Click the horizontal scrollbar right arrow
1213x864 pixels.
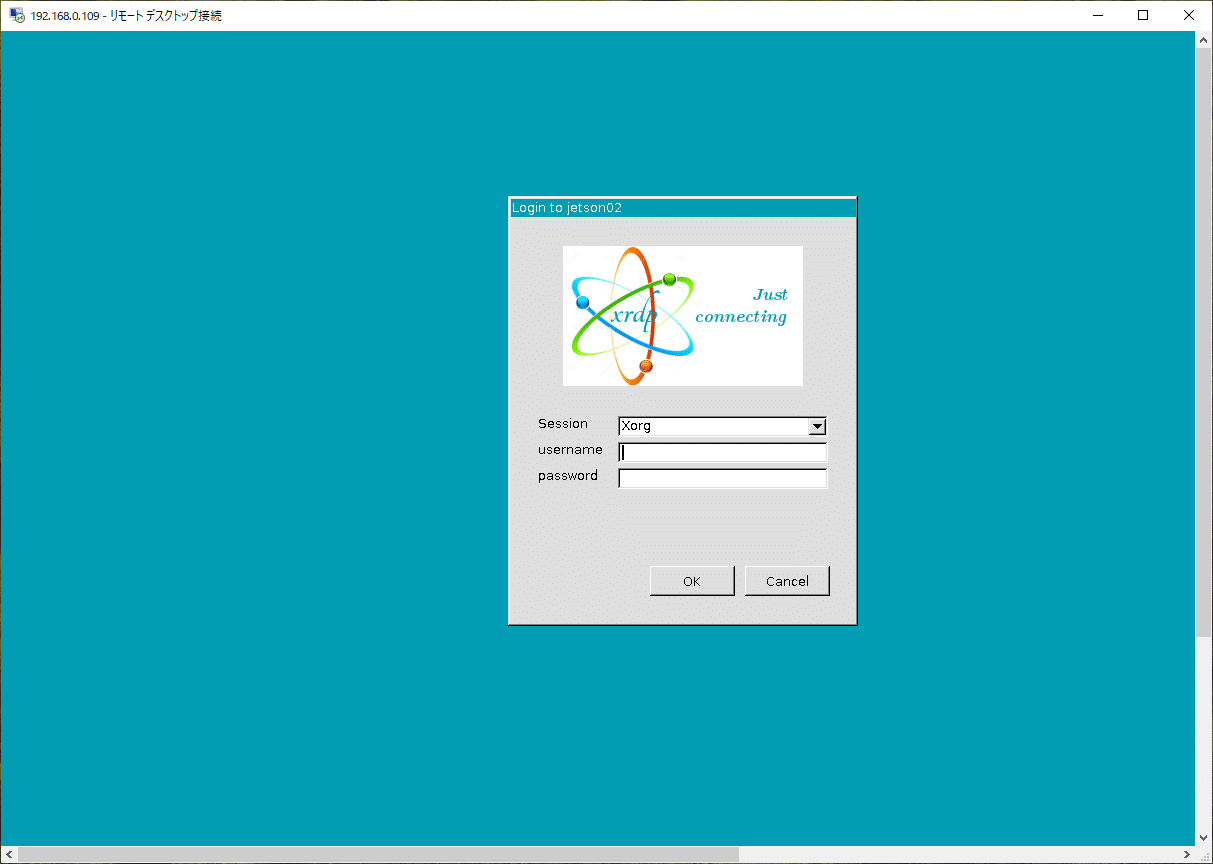1186,855
